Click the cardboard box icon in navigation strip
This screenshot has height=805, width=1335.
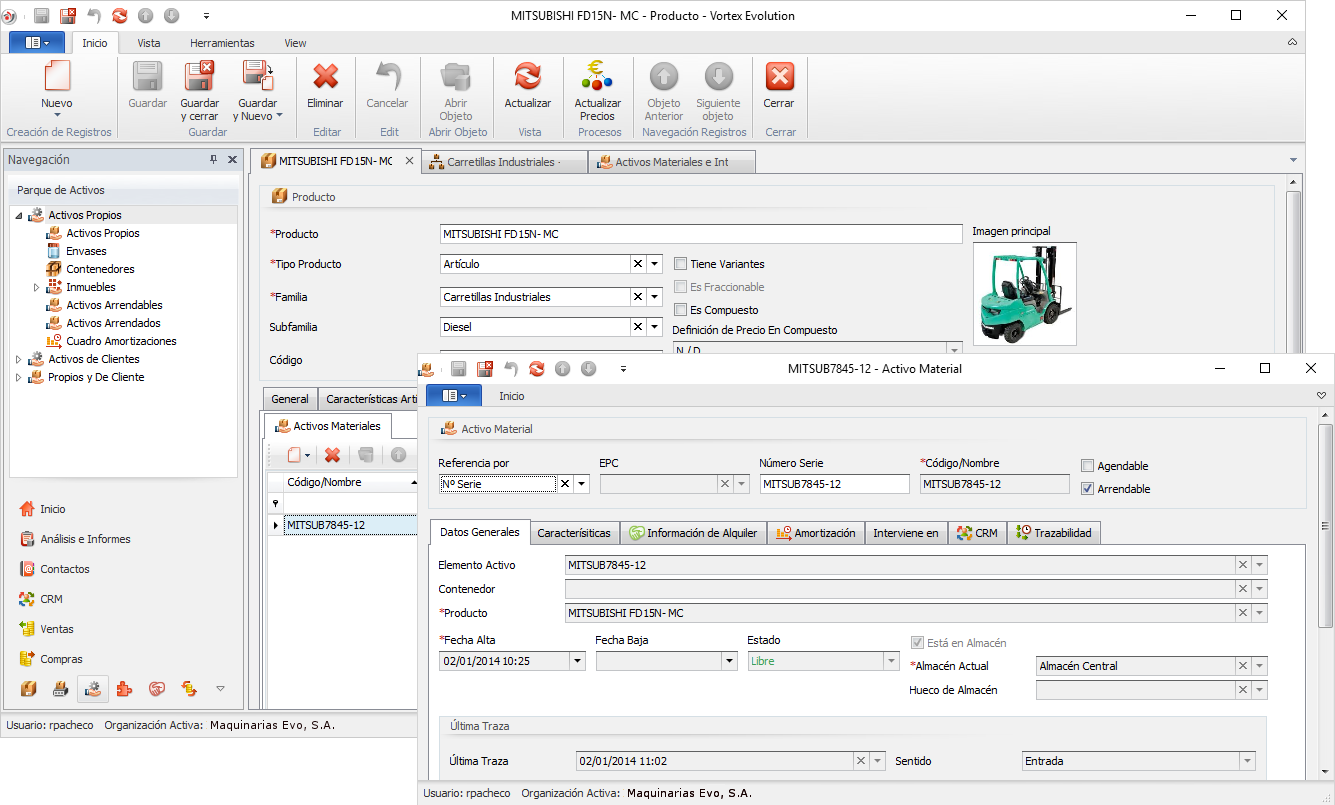29,688
